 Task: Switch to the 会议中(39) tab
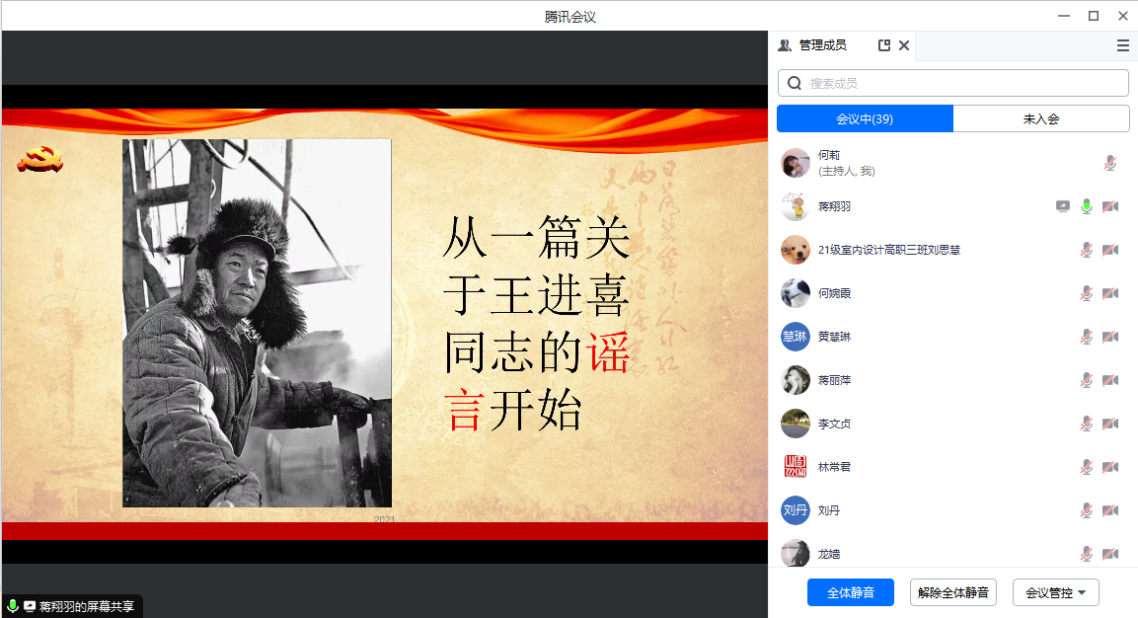865,119
